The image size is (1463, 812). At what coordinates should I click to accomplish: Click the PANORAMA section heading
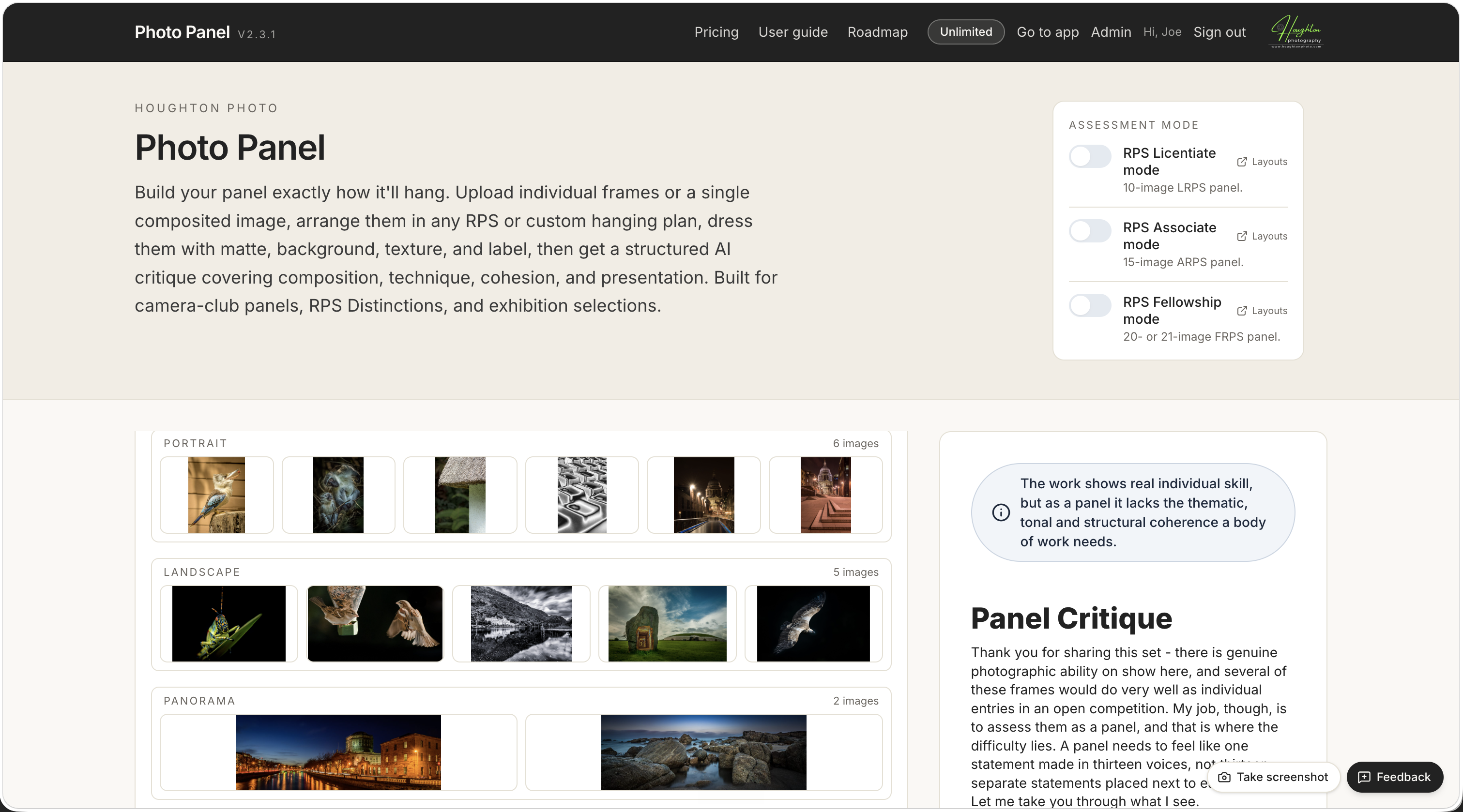point(199,701)
